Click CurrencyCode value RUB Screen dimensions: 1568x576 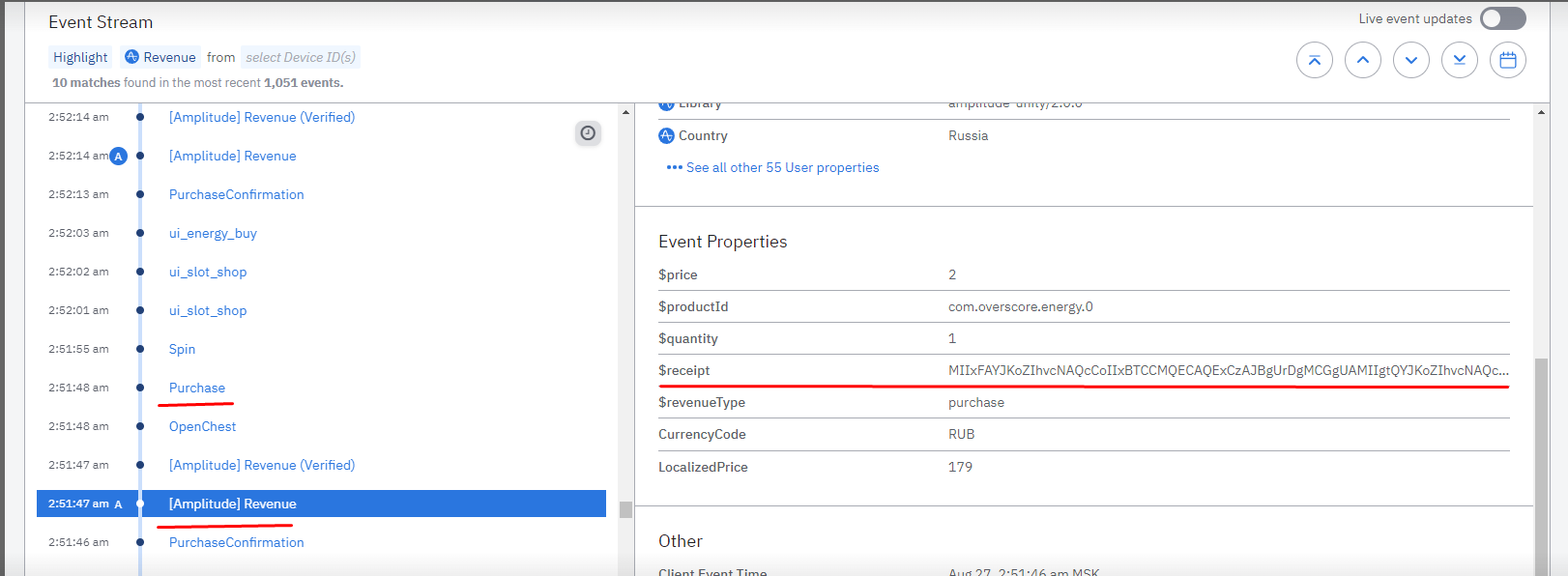962,434
